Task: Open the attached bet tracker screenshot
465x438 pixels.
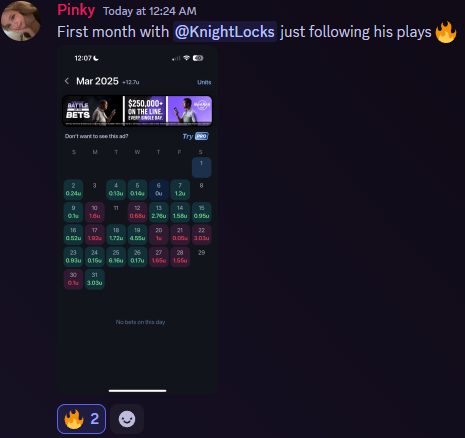Action: tap(137, 220)
